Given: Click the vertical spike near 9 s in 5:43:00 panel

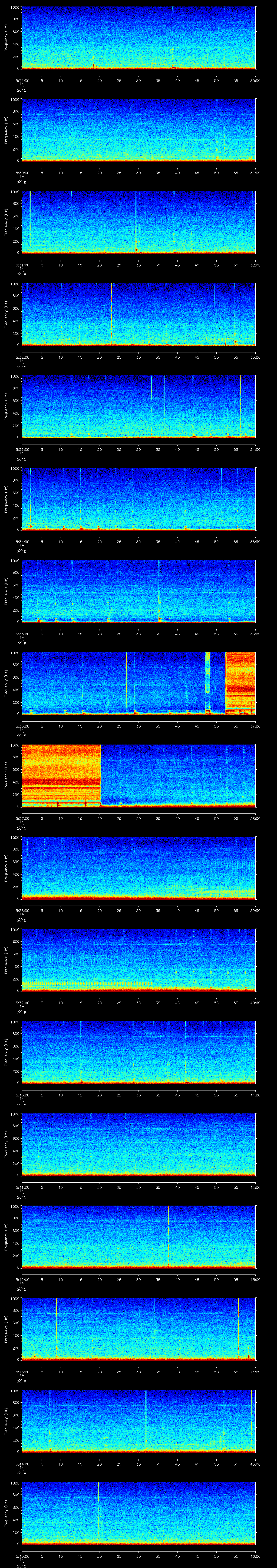Looking at the screenshot, I should 57,1329.
